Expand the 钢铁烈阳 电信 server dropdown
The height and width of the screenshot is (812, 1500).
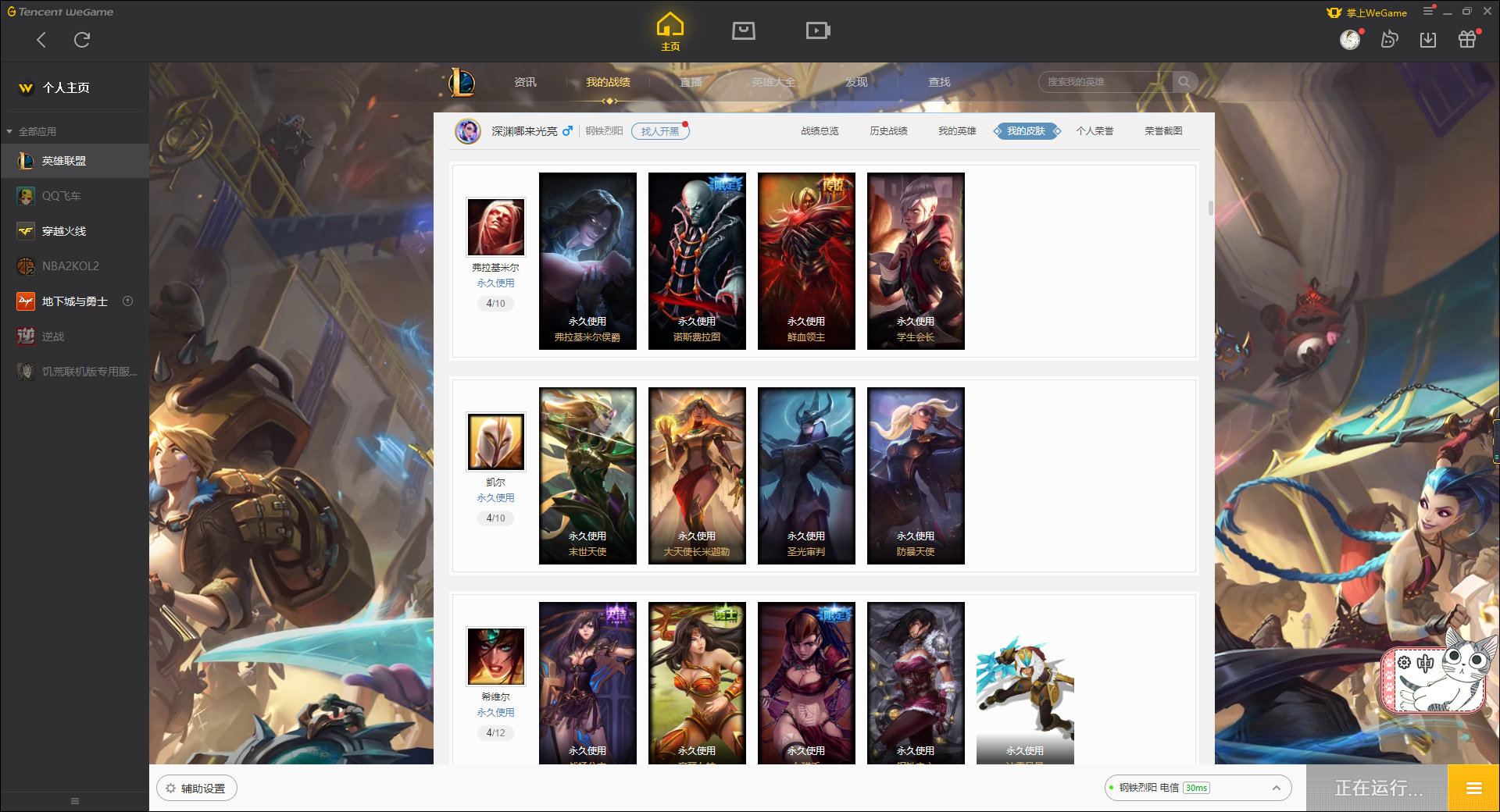(1198, 788)
